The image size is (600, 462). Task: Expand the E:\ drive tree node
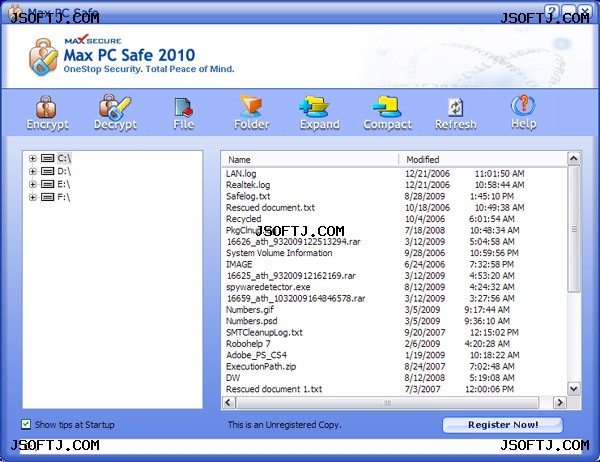click(33, 184)
